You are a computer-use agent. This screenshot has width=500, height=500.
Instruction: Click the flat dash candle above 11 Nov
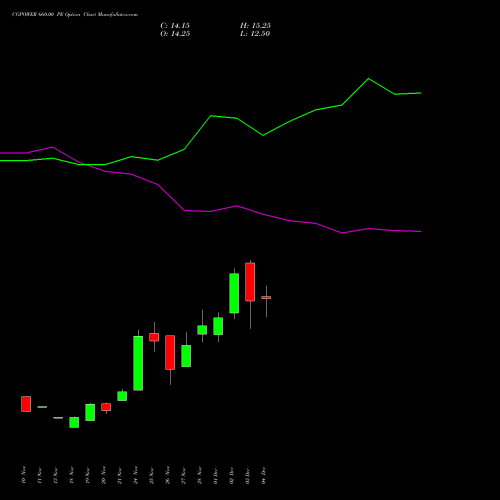[42, 407]
